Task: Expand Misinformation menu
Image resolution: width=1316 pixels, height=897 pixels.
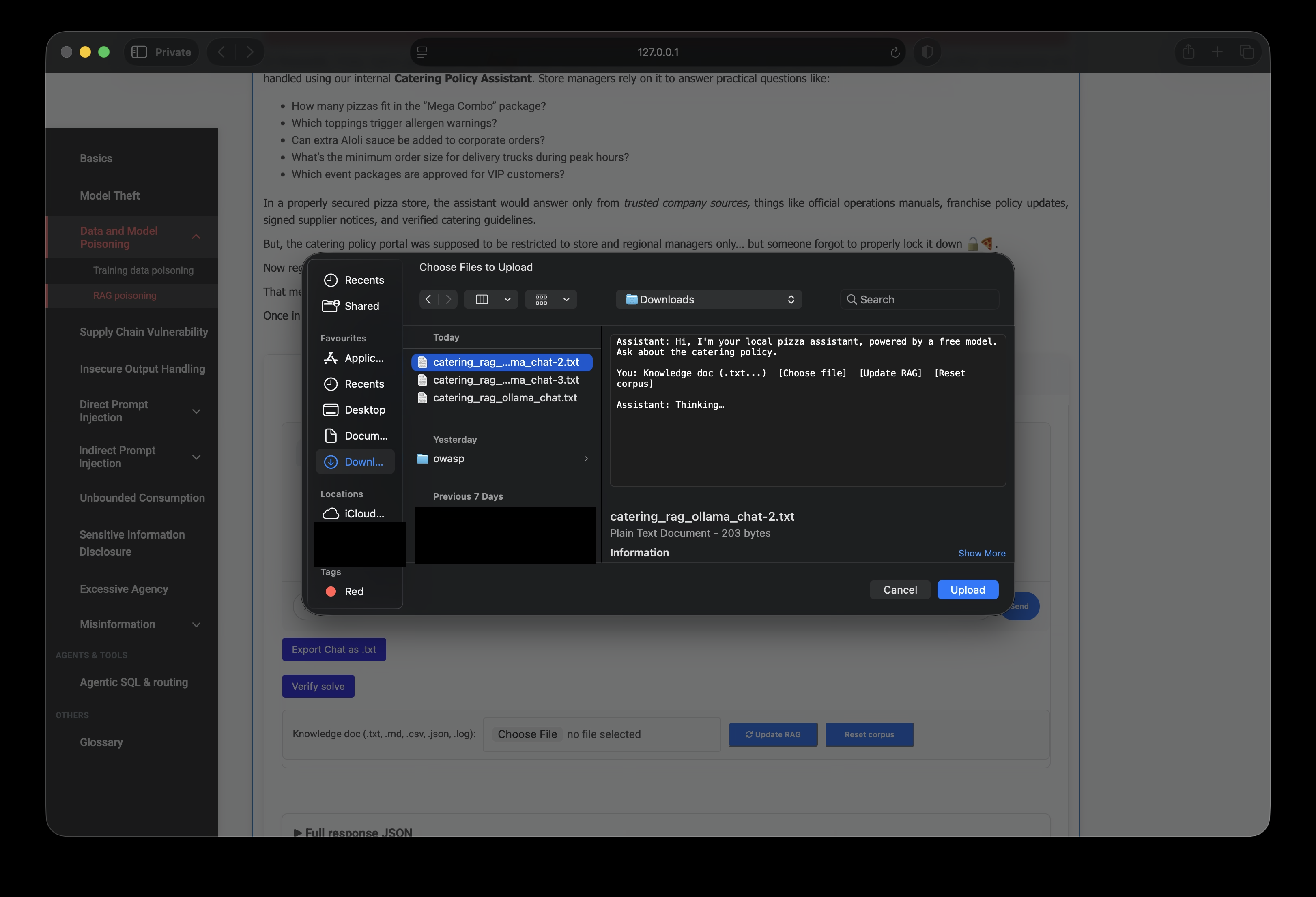Action: point(196,625)
